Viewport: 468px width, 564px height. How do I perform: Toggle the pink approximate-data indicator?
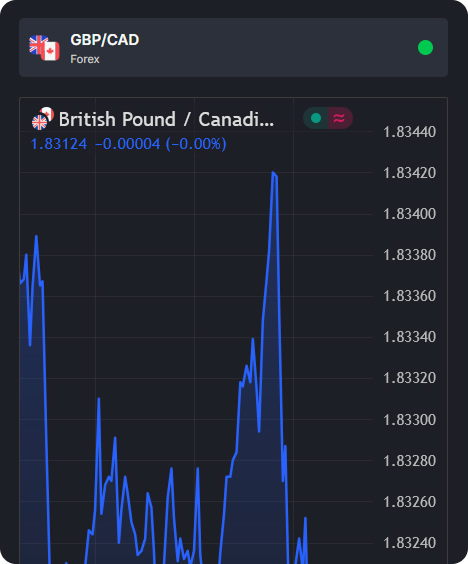tap(340, 118)
